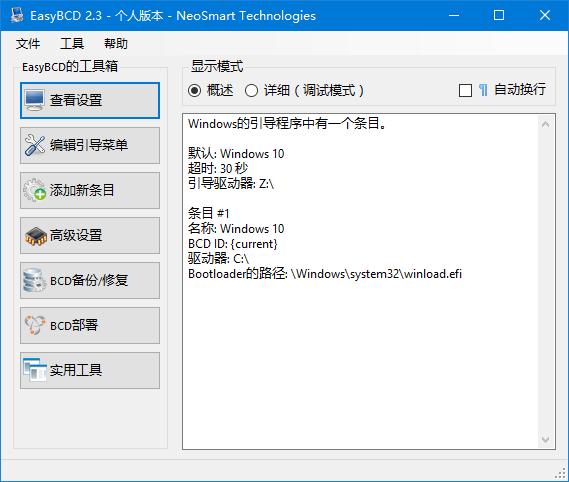
Task: Click the chip icon on 高级设置
Action: [36, 236]
